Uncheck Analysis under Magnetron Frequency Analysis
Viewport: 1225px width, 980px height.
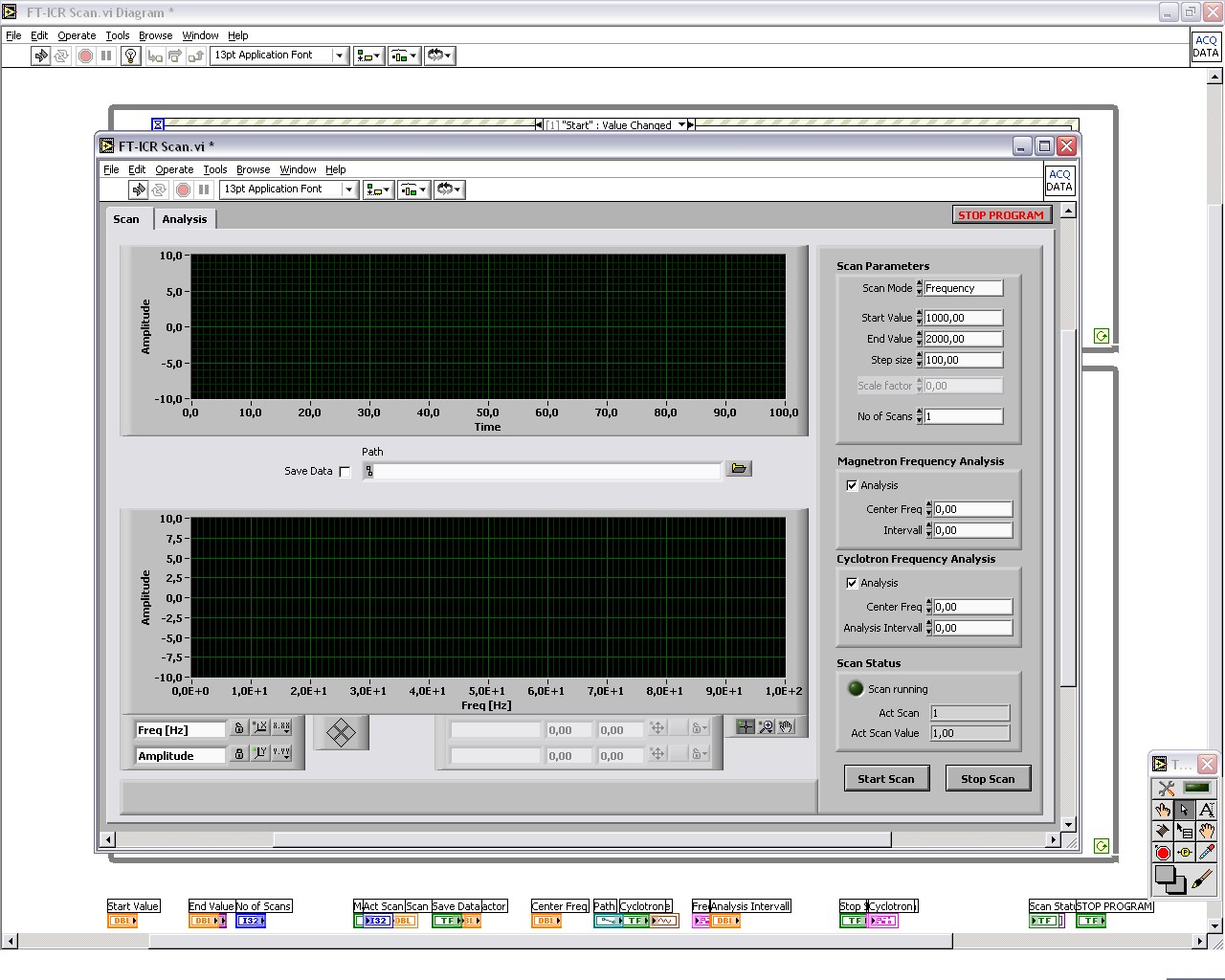(852, 485)
